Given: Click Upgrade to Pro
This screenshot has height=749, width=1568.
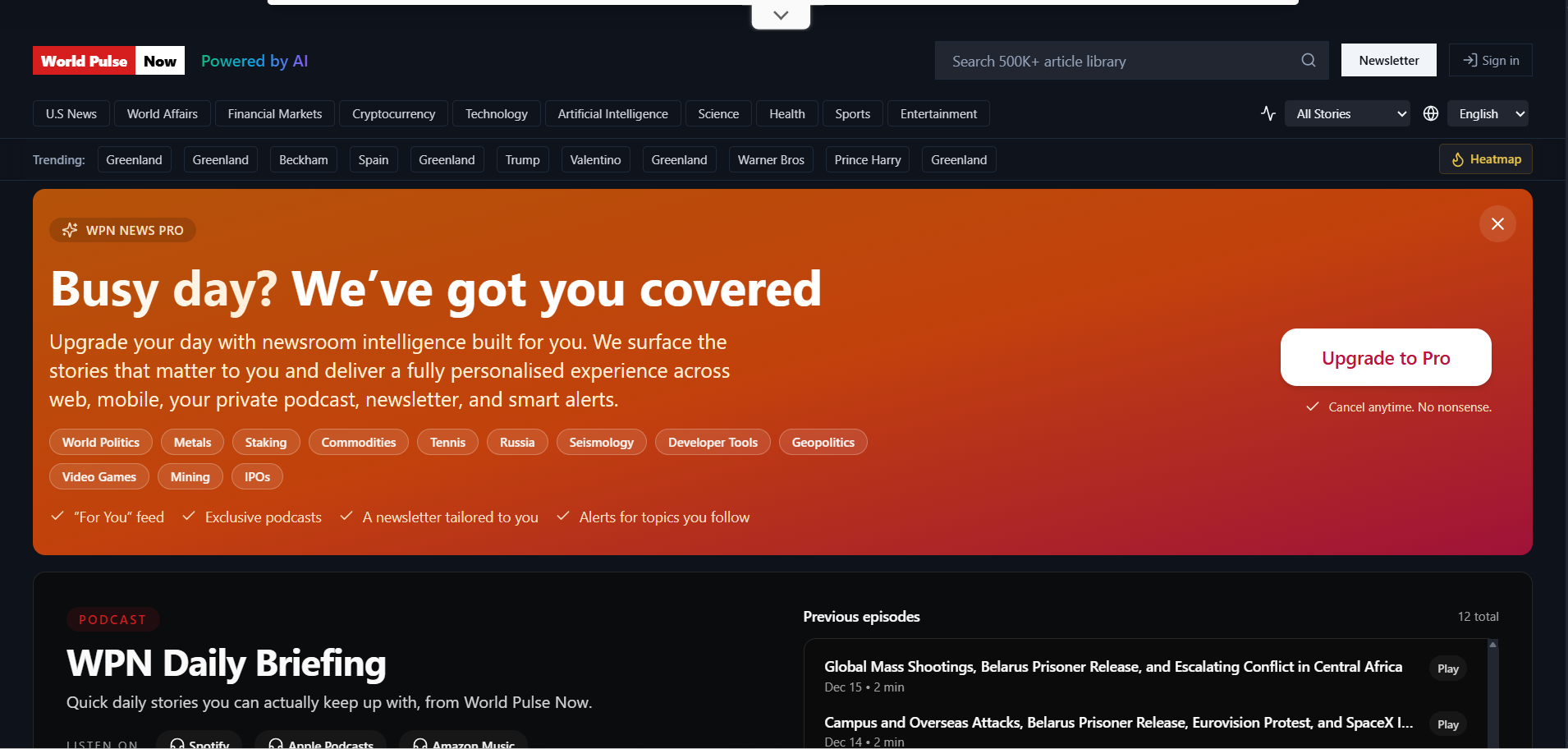Looking at the screenshot, I should (x=1386, y=357).
